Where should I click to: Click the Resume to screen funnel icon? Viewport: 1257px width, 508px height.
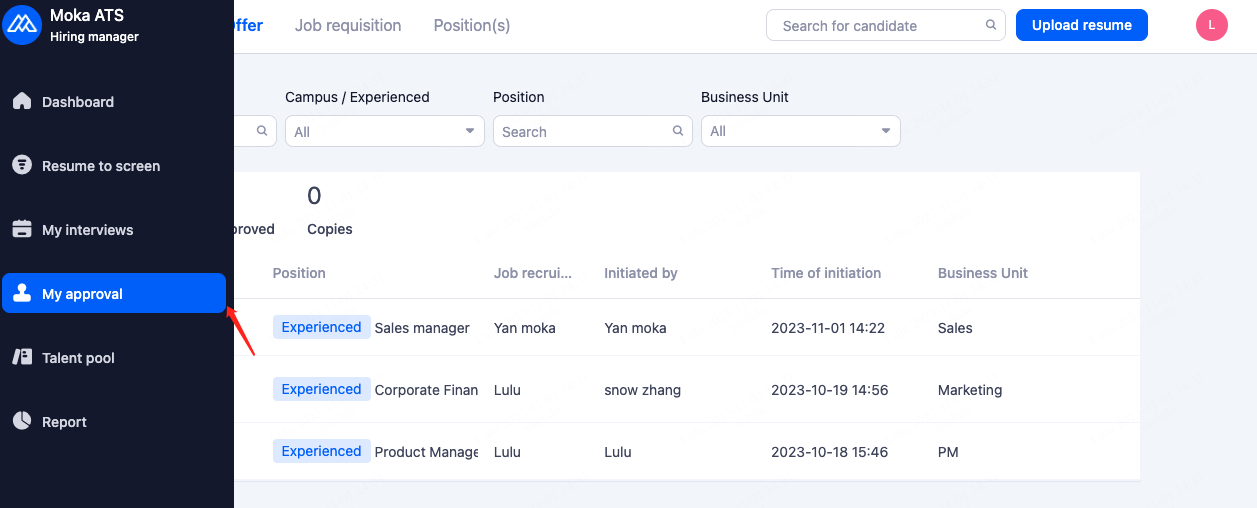coord(22,165)
